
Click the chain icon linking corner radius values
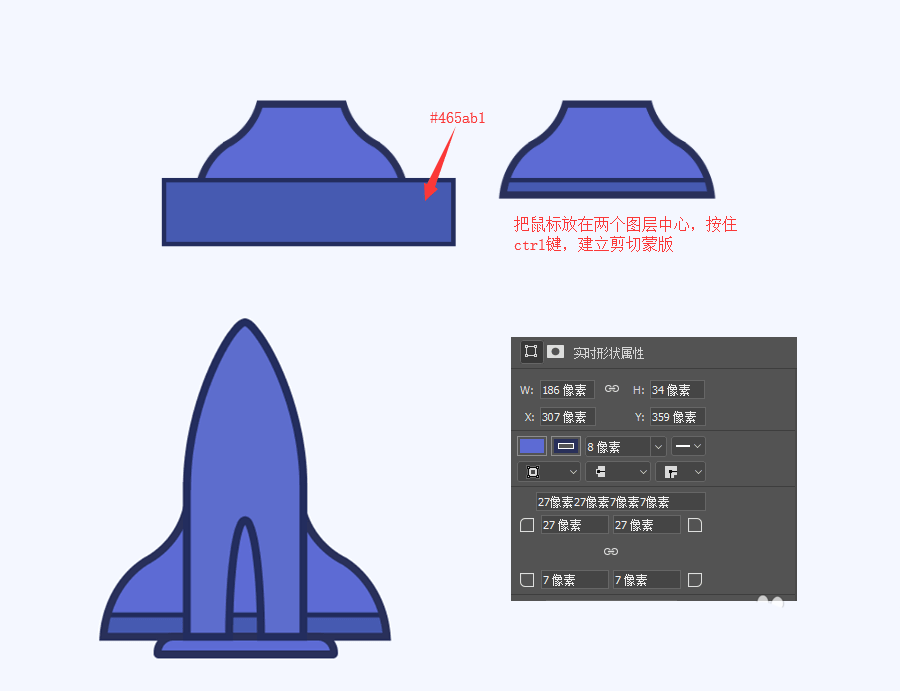click(x=613, y=551)
